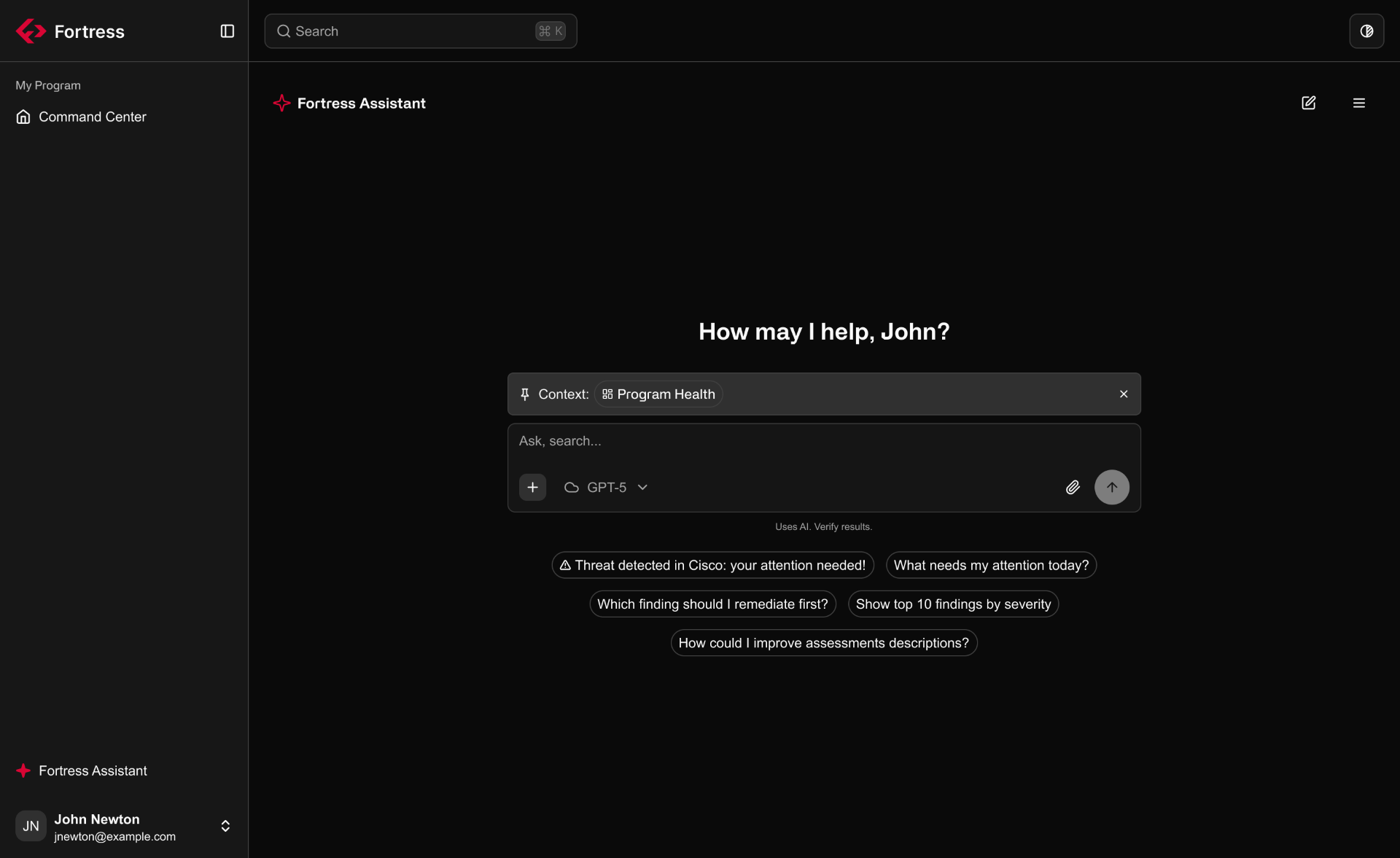Send message with arrow button
1400x858 pixels.
tap(1112, 488)
